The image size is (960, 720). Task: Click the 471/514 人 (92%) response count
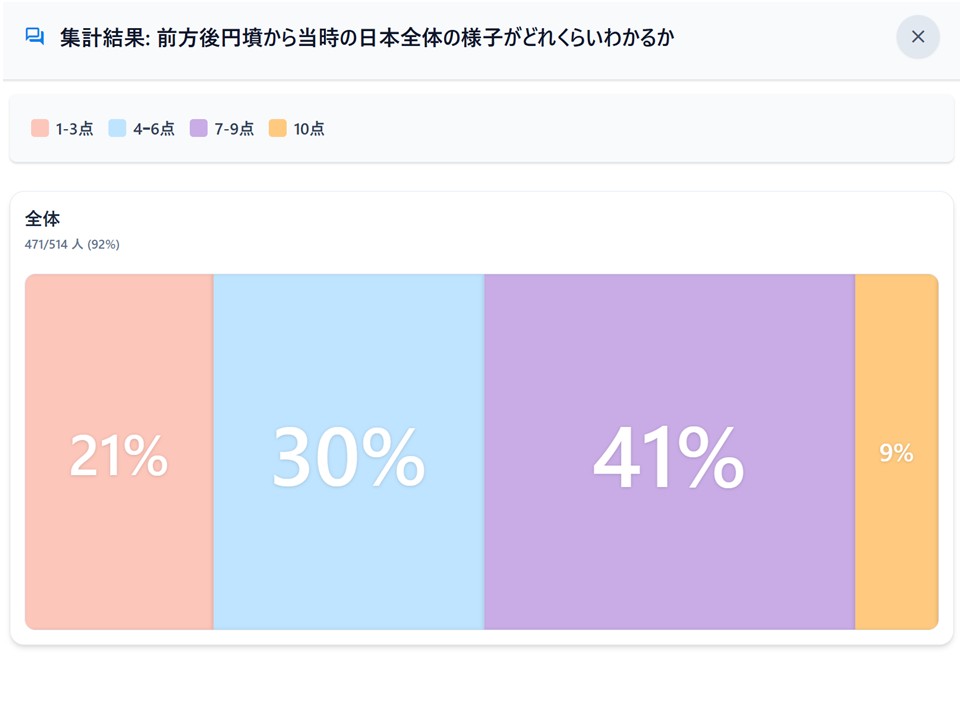tap(72, 244)
